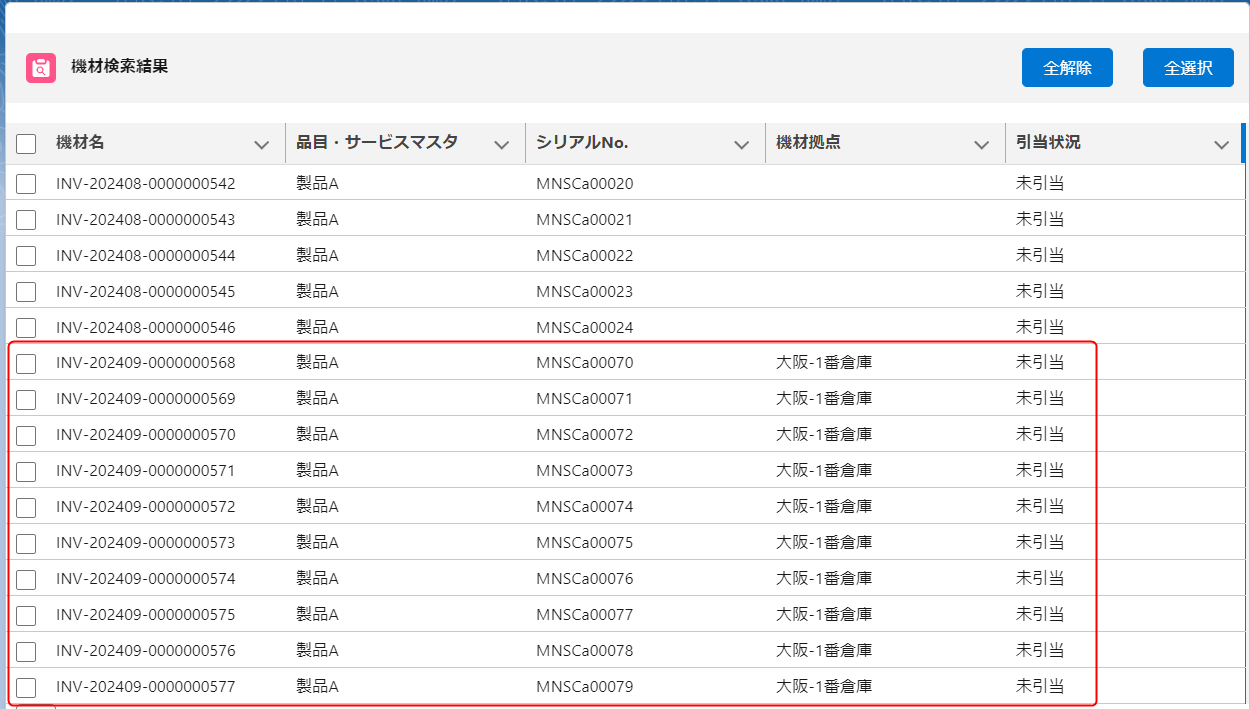Click serial number MNSCa00021 cell
Image resolution: width=1250 pixels, height=709 pixels.
tap(584, 220)
